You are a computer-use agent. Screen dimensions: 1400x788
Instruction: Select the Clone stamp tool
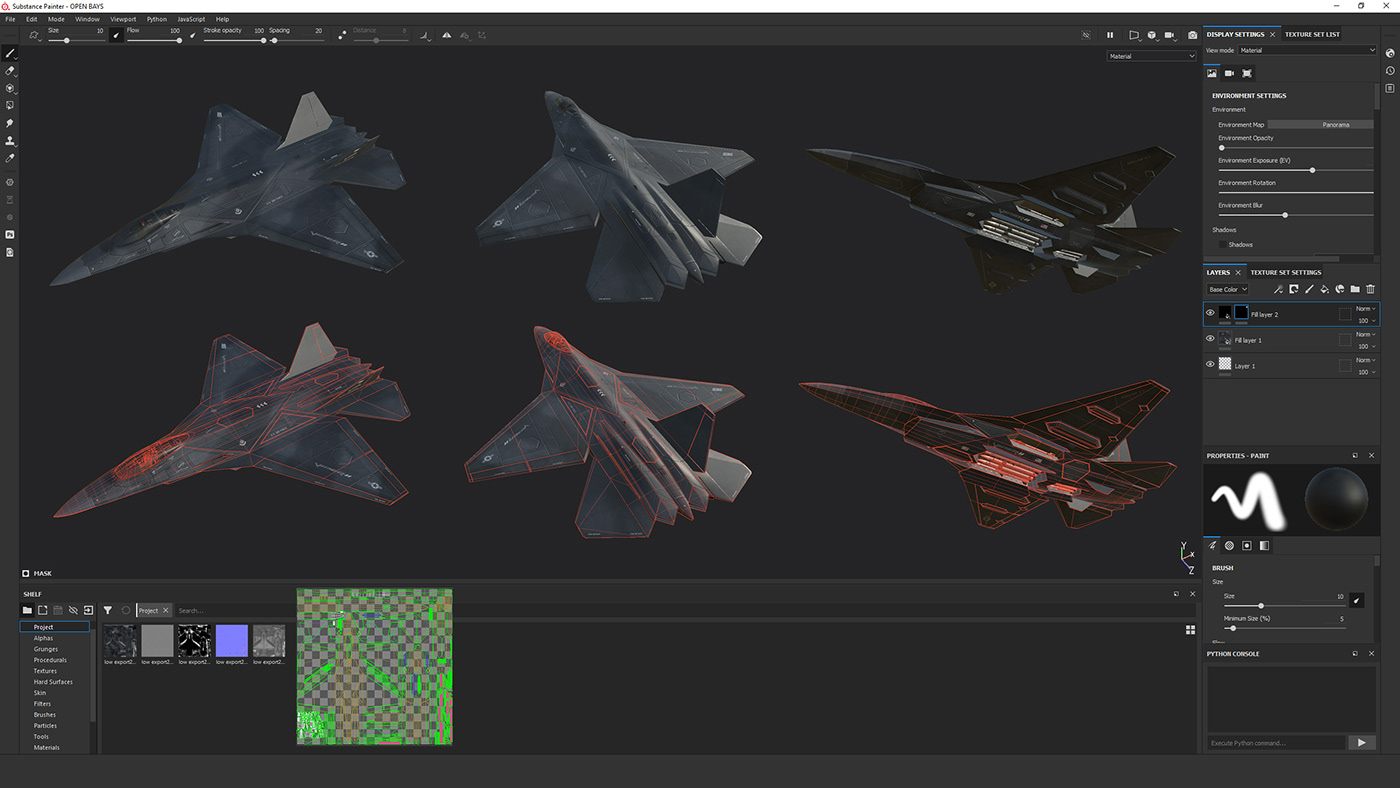point(10,140)
